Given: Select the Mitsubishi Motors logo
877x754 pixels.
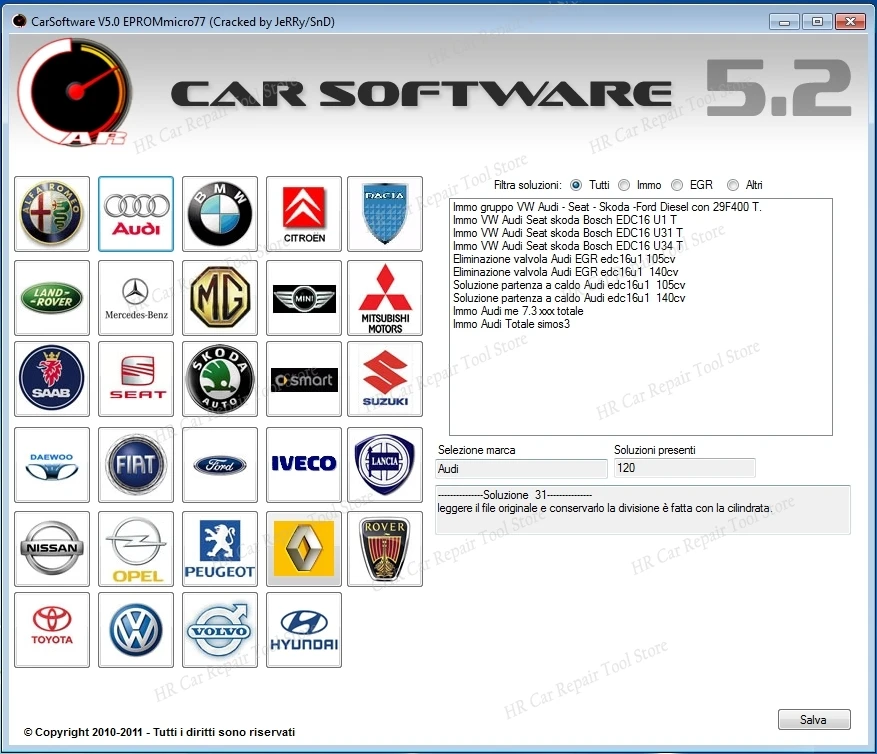Looking at the screenshot, I should coord(386,297).
